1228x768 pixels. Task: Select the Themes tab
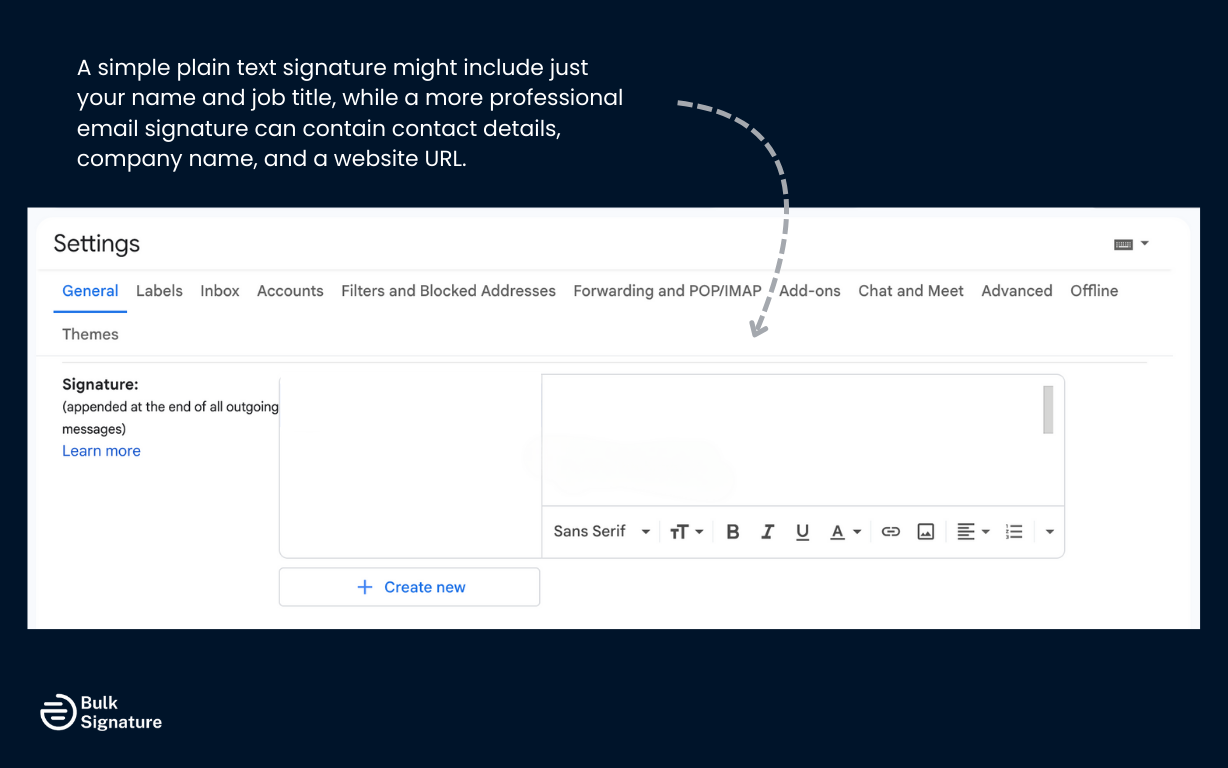pos(90,334)
